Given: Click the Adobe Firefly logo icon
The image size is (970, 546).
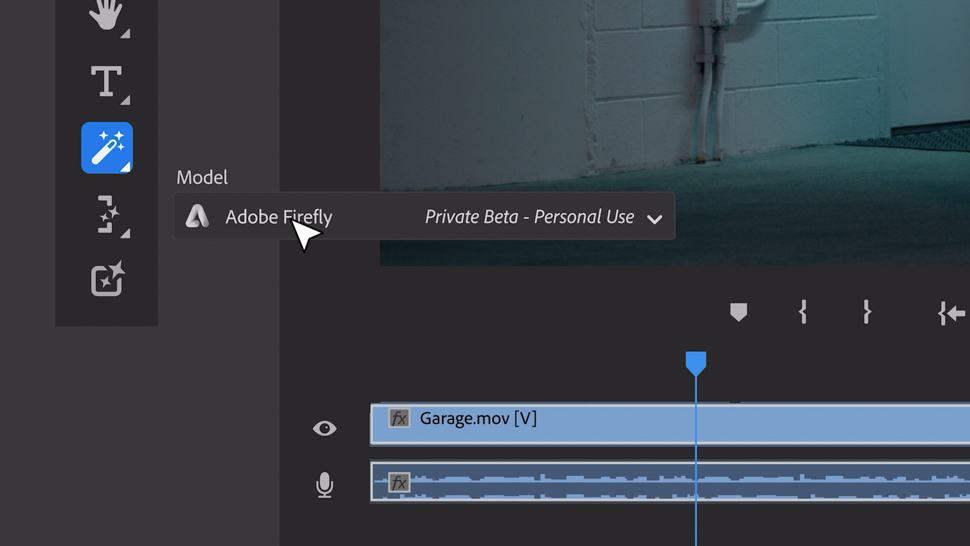Looking at the screenshot, I should point(197,216).
